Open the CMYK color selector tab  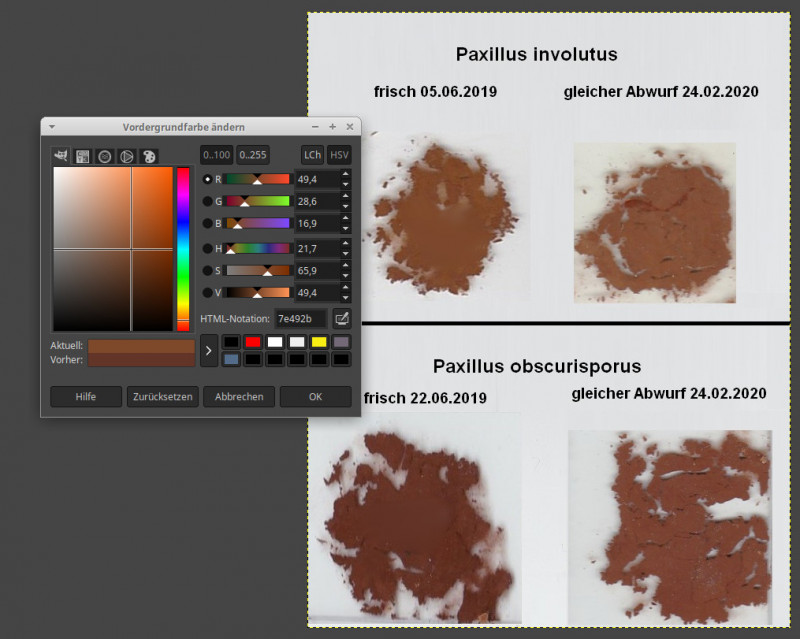[83, 156]
